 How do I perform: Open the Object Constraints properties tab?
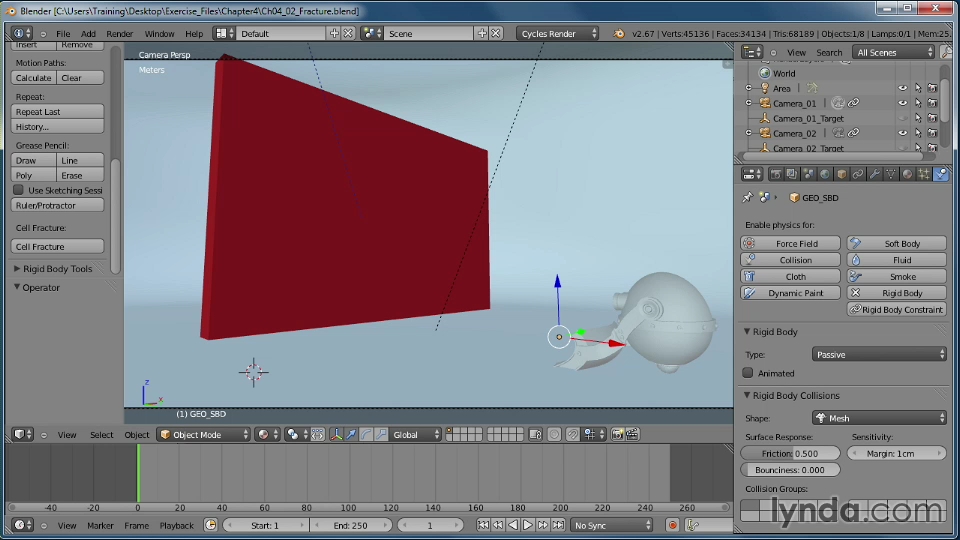858,174
